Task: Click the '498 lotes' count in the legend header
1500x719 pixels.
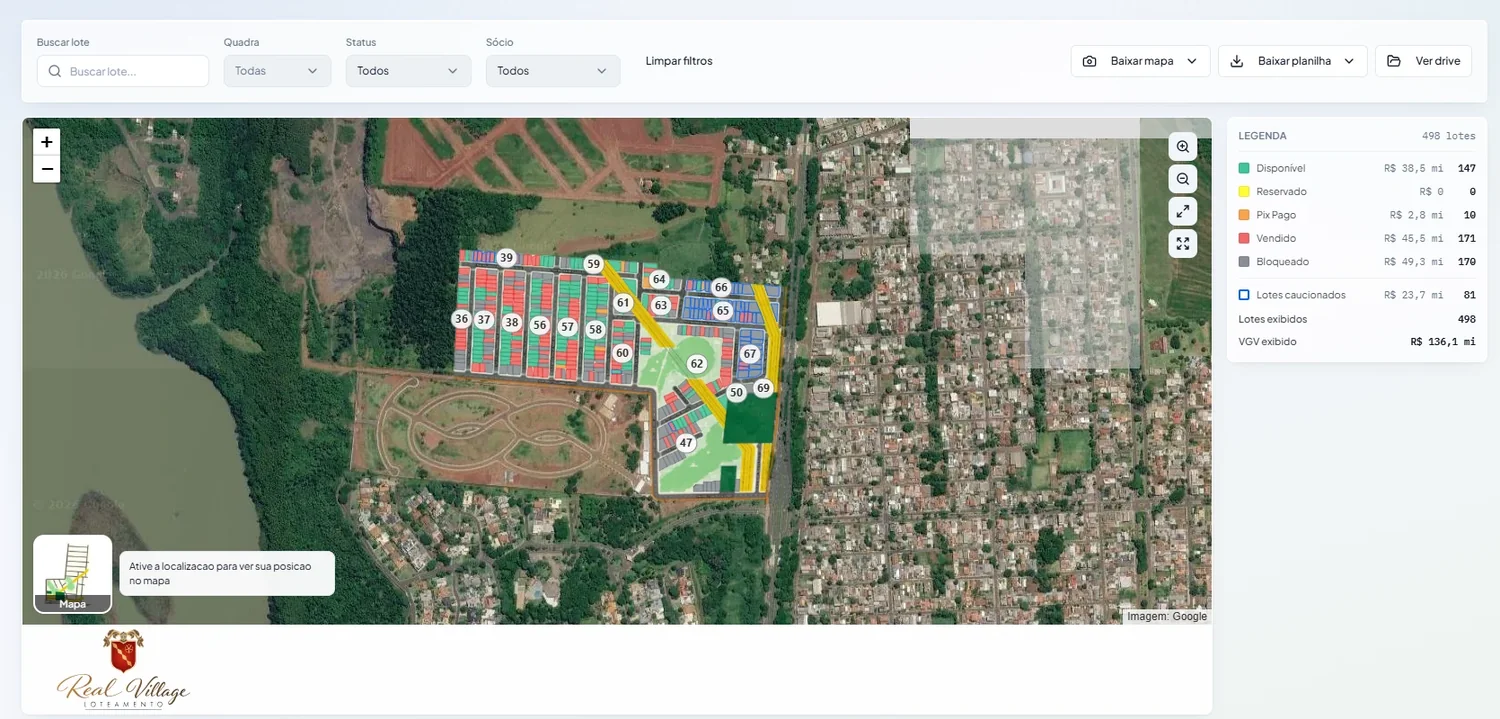Action: click(x=1449, y=136)
